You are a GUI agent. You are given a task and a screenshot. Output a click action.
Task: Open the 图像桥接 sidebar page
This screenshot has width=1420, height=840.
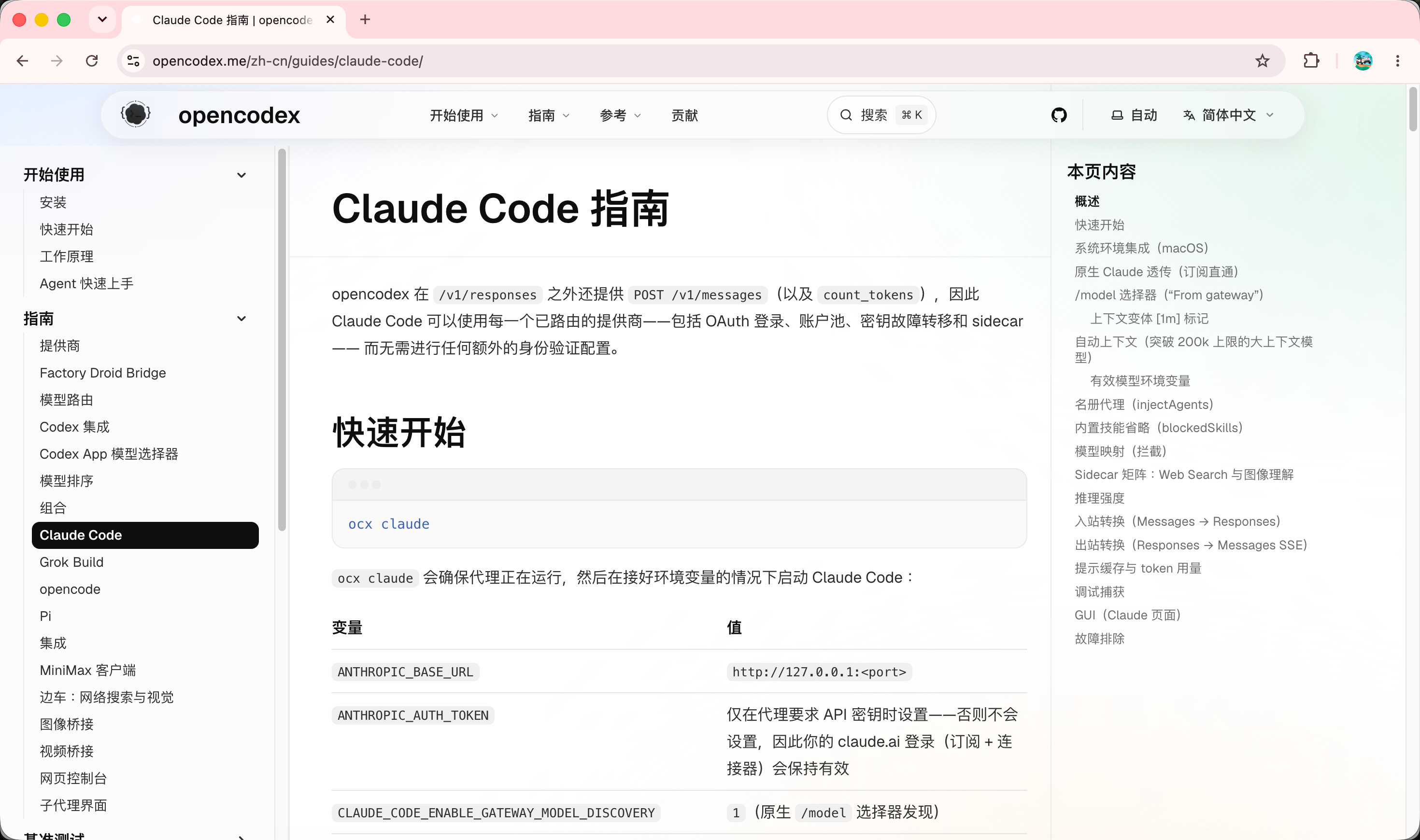click(66, 725)
